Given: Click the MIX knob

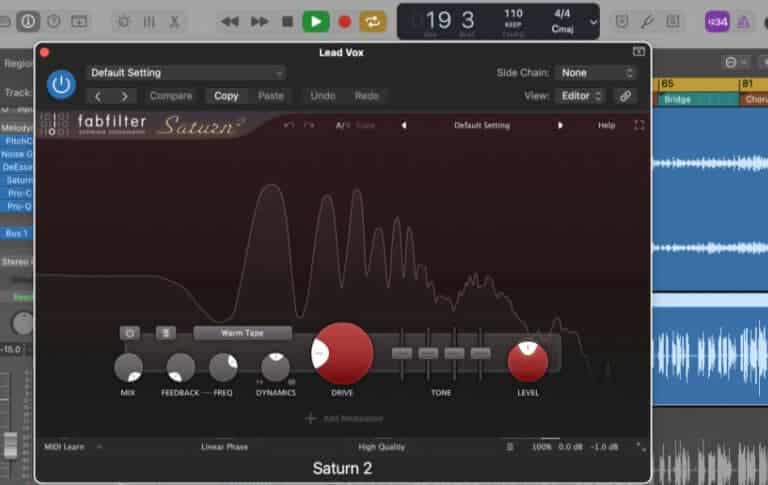Looking at the screenshot, I should (x=128, y=367).
